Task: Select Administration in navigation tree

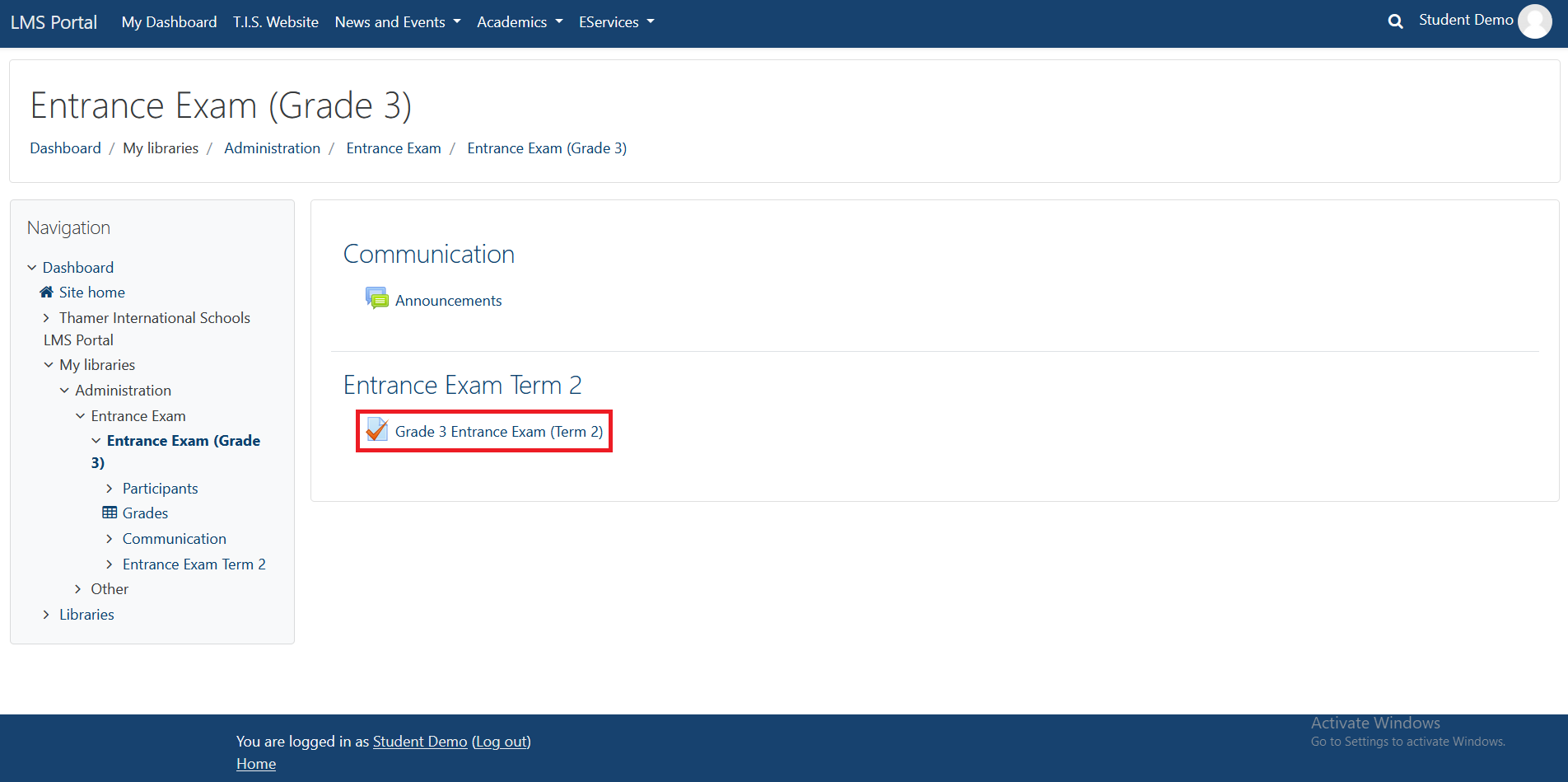Action: click(124, 391)
